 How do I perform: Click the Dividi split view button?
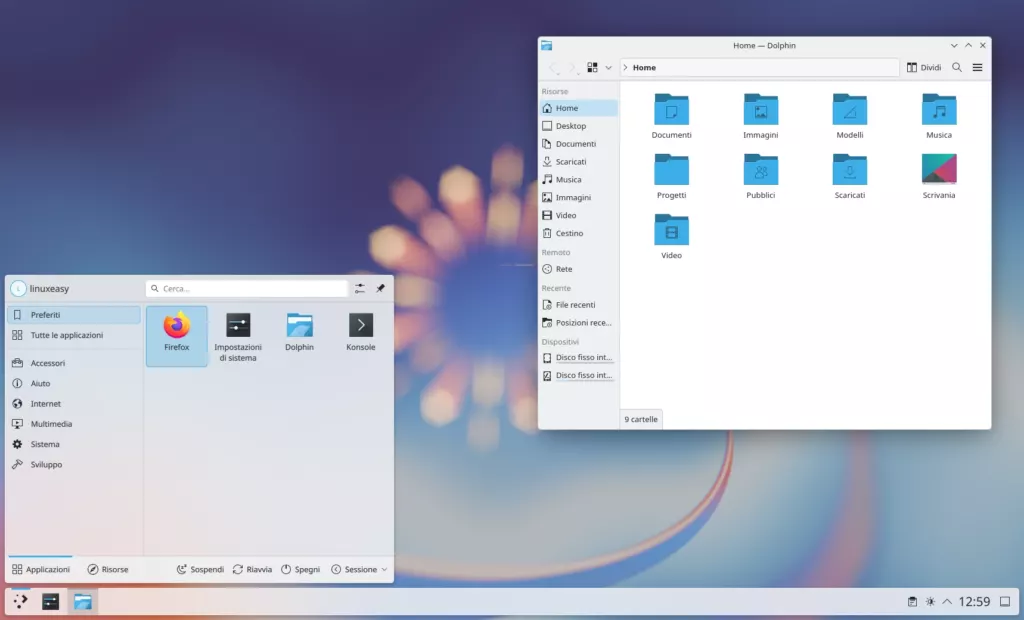pyautogui.click(x=923, y=67)
